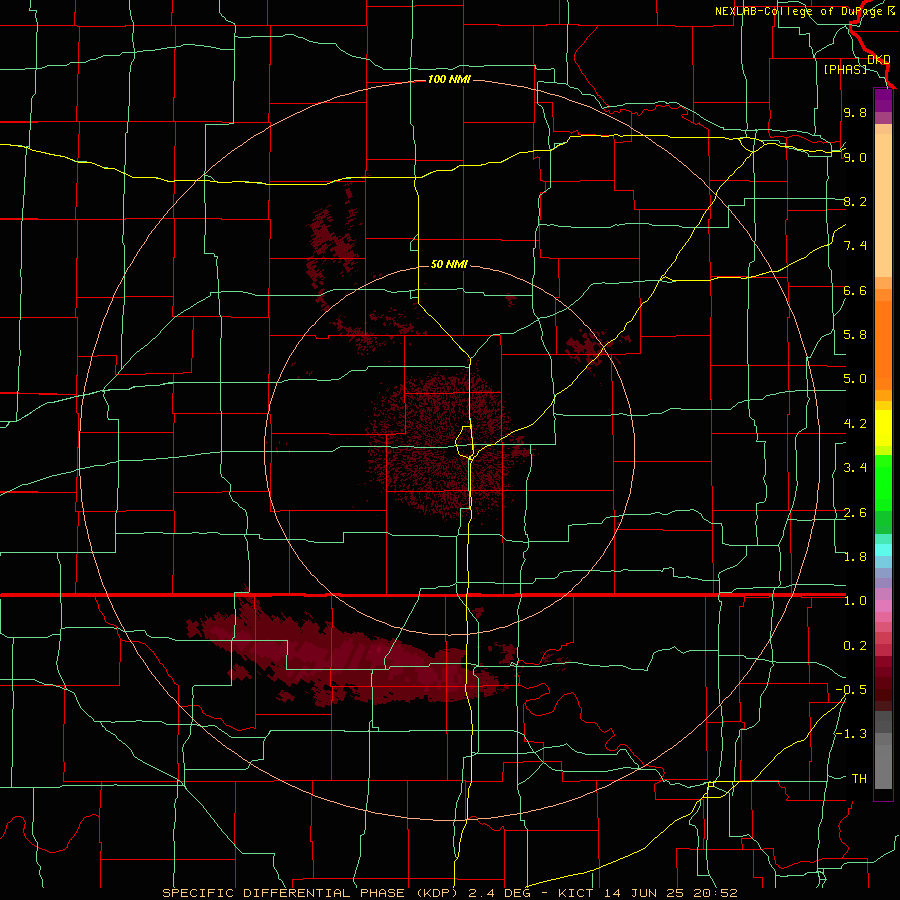Click the Specific Differential Phase caption at bottom
900x900 pixels.
point(449,893)
